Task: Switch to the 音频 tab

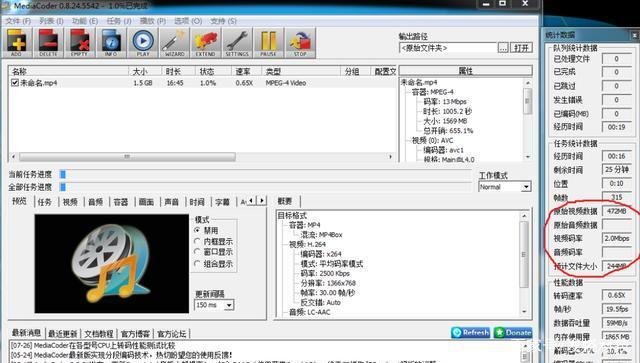Action: (x=96, y=202)
